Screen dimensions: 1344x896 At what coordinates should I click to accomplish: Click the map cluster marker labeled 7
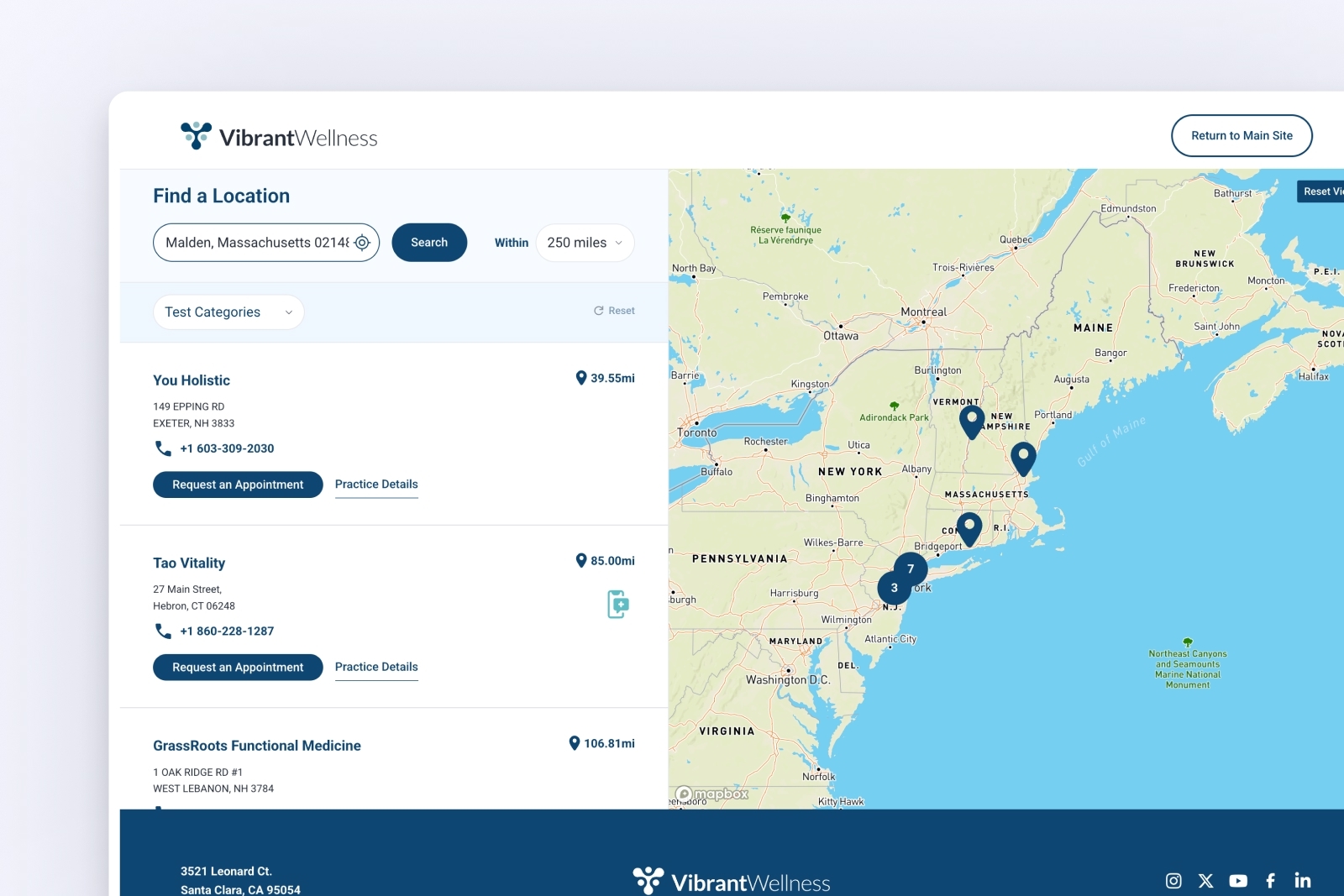click(911, 569)
